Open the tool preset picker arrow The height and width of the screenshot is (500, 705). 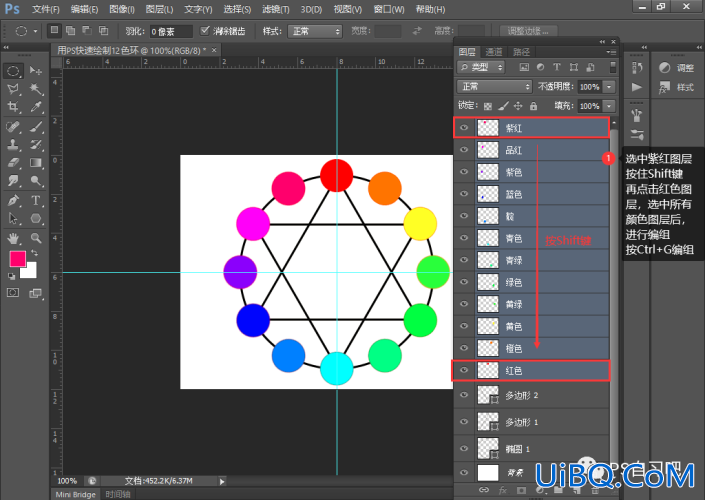point(35,31)
